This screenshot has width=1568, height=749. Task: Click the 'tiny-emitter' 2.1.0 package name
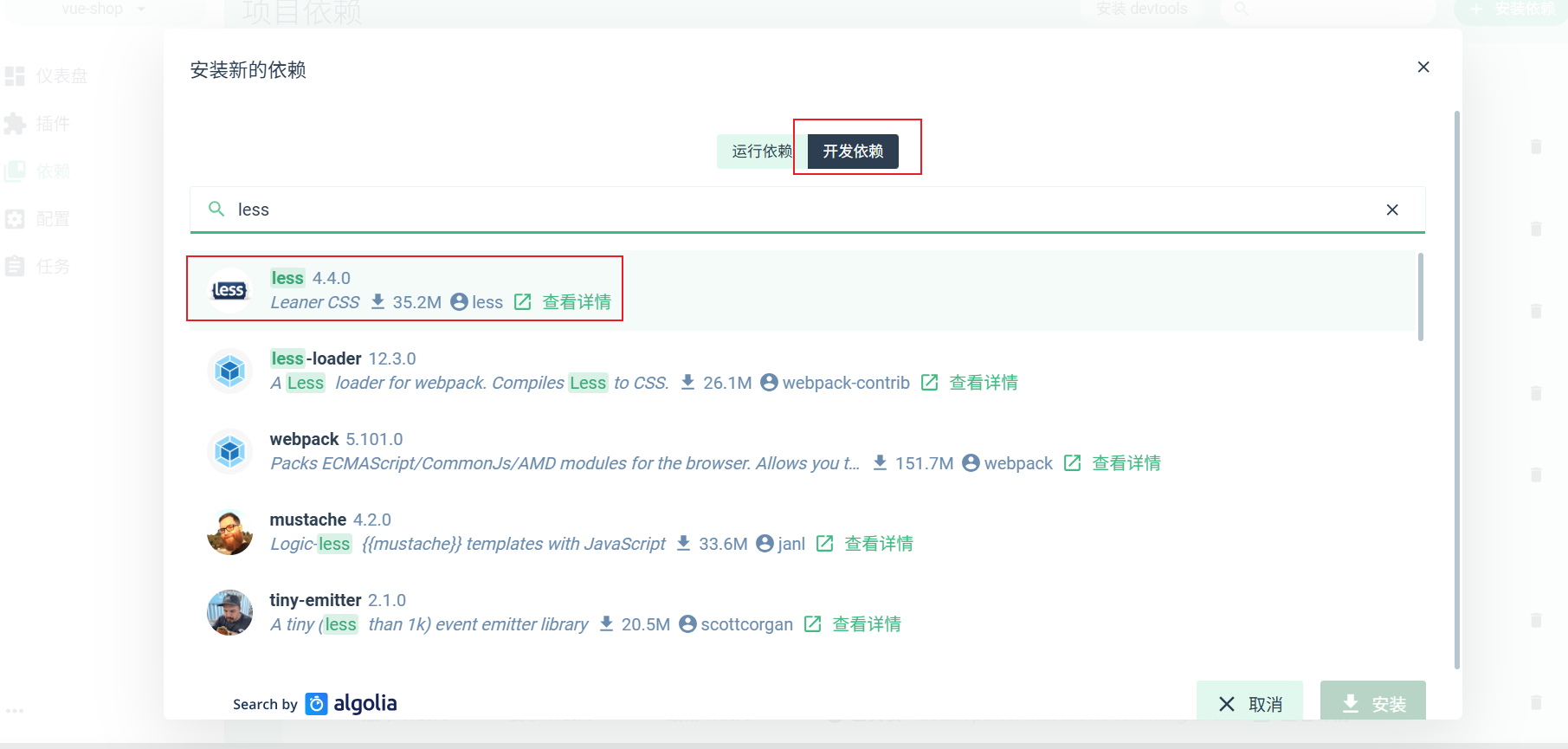(316, 600)
